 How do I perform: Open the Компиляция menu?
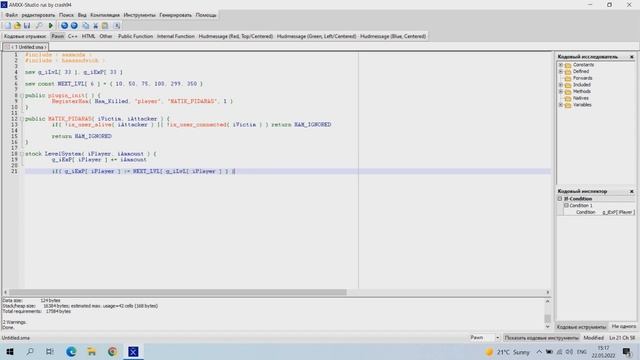coord(105,15)
